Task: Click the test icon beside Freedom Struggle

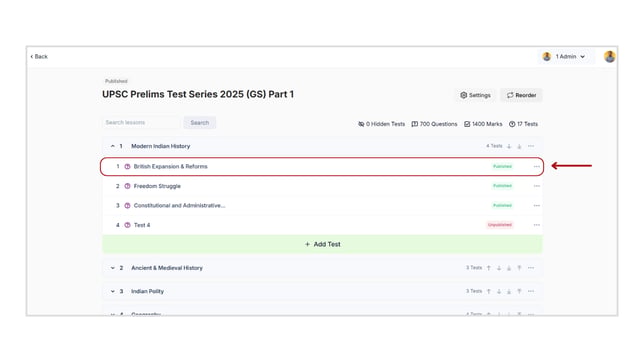Action: click(x=127, y=186)
